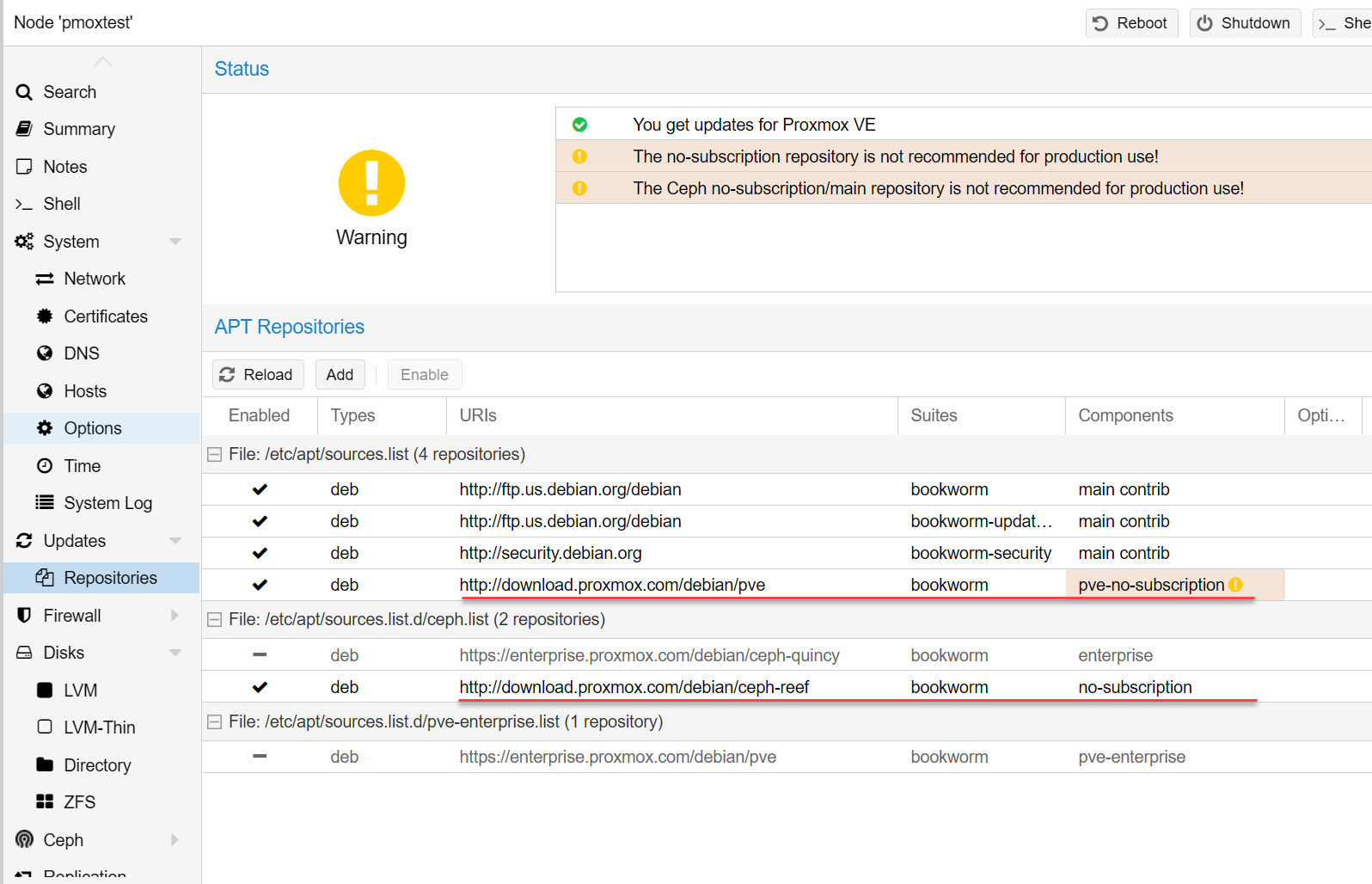Click the Ceph icon in sidebar
The image size is (1372, 884).
[24, 840]
